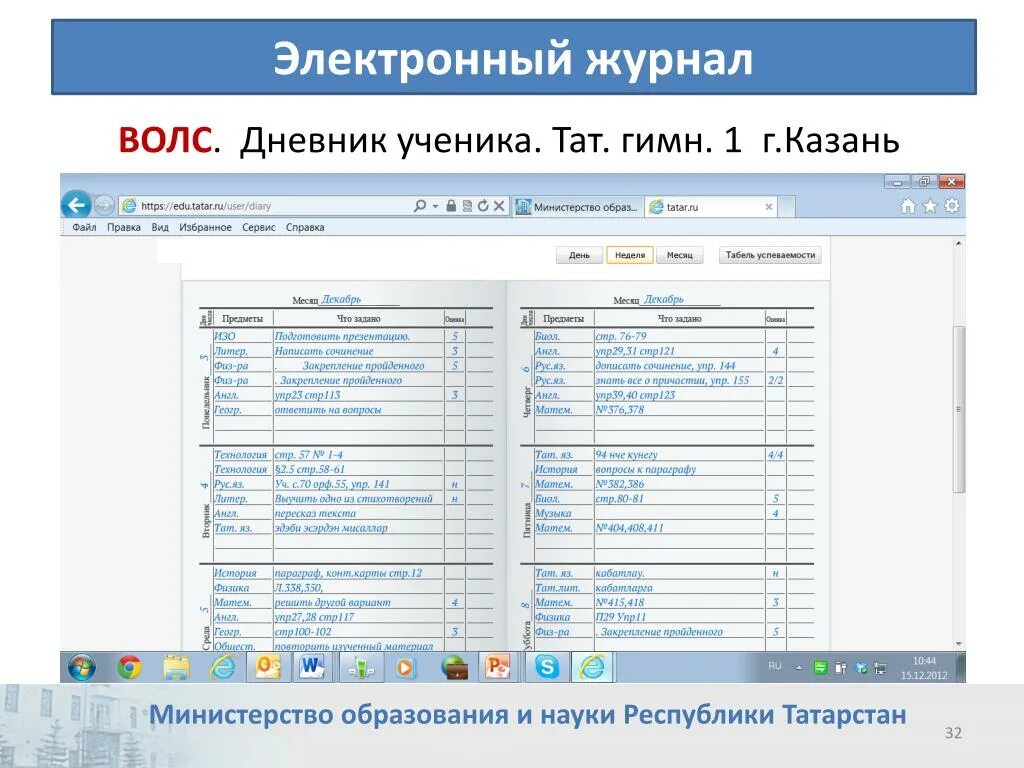The image size is (1024, 768).
Task: Click вопросы к параграфу history entry
Action: 646,470
